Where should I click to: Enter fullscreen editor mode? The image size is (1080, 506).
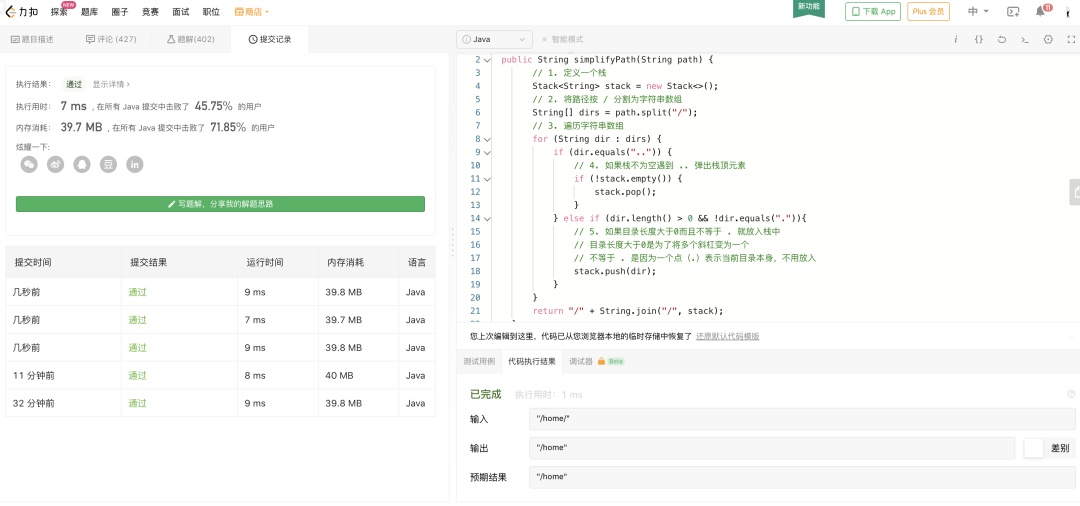pyautogui.click(x=1071, y=39)
